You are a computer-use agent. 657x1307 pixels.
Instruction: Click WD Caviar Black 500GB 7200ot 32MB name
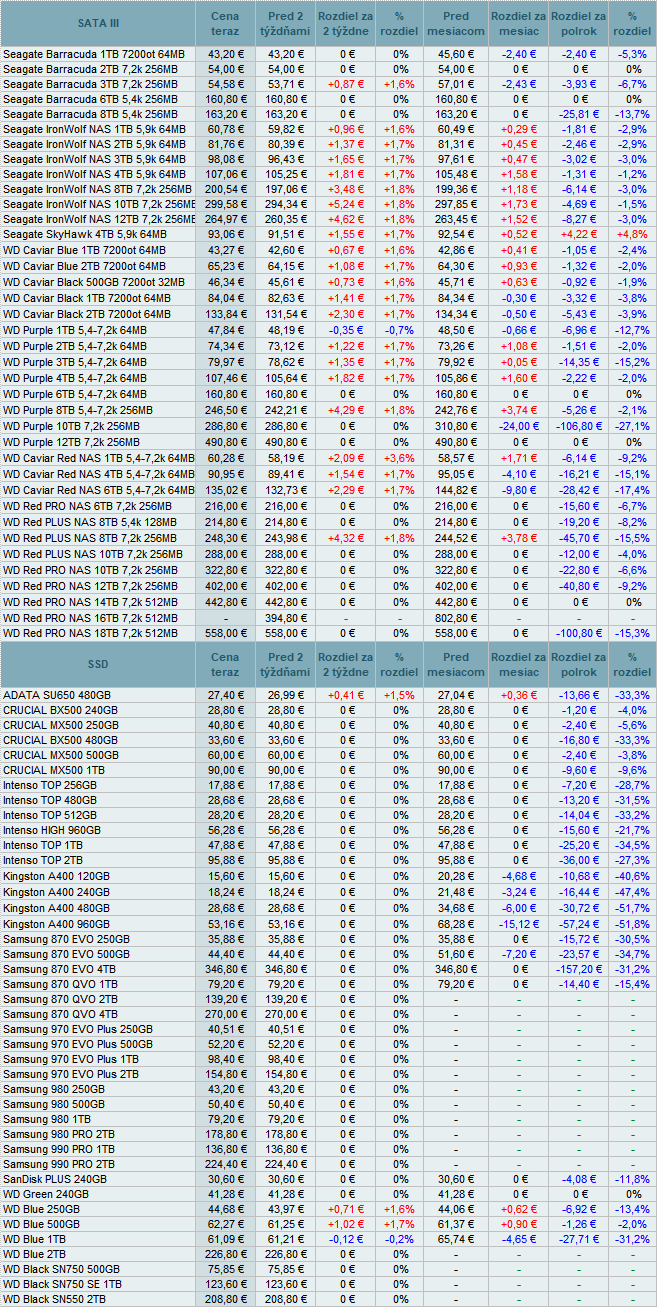tap(94, 282)
